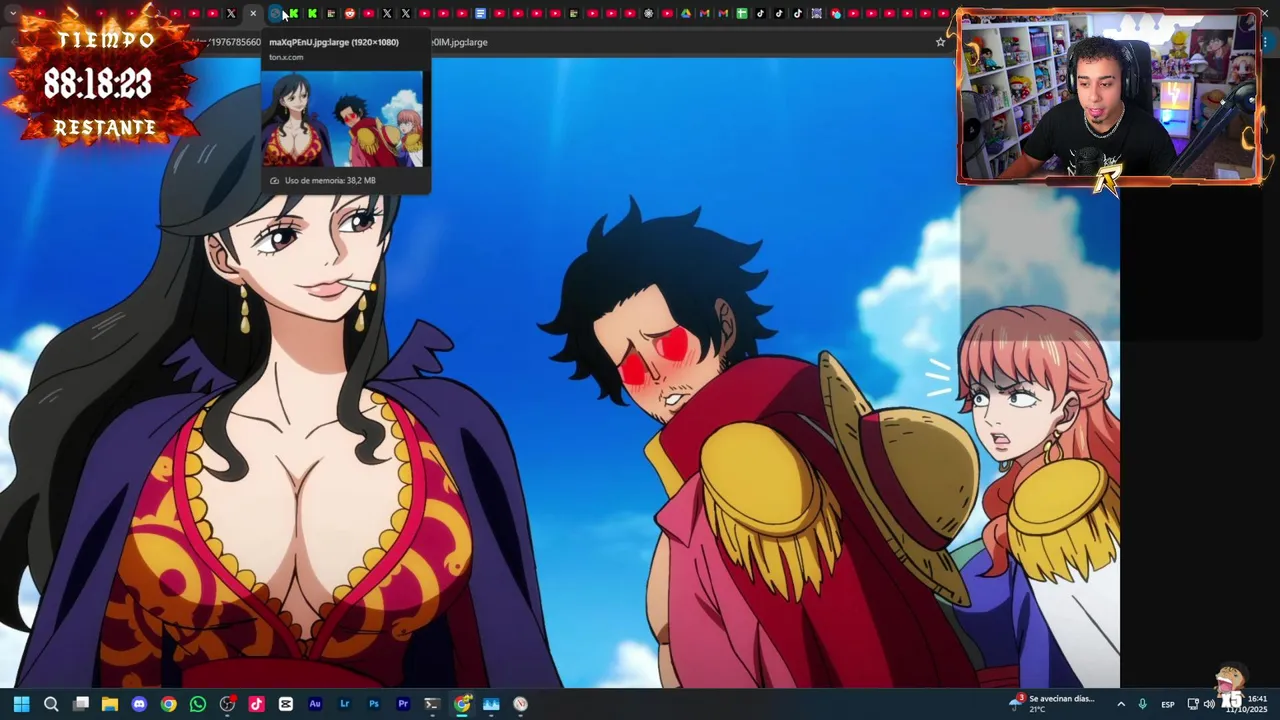Launch Adobe Premiere Pro from the taskbar
The width and height of the screenshot is (1280, 720).
[x=403, y=704]
